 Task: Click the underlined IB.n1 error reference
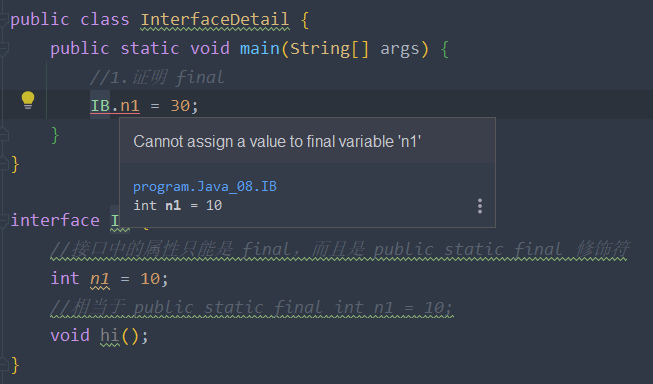pos(115,106)
